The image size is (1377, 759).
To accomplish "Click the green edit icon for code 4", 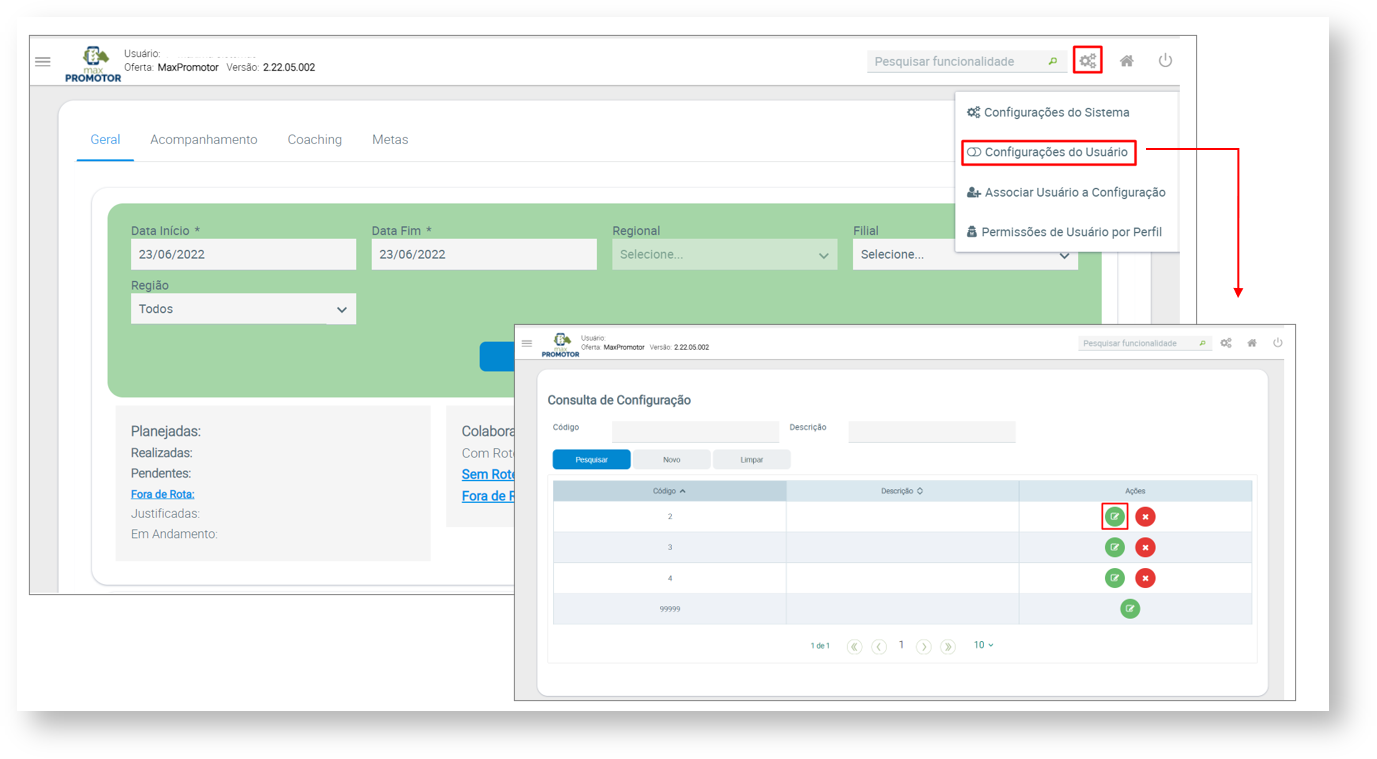I will pyautogui.click(x=1114, y=578).
